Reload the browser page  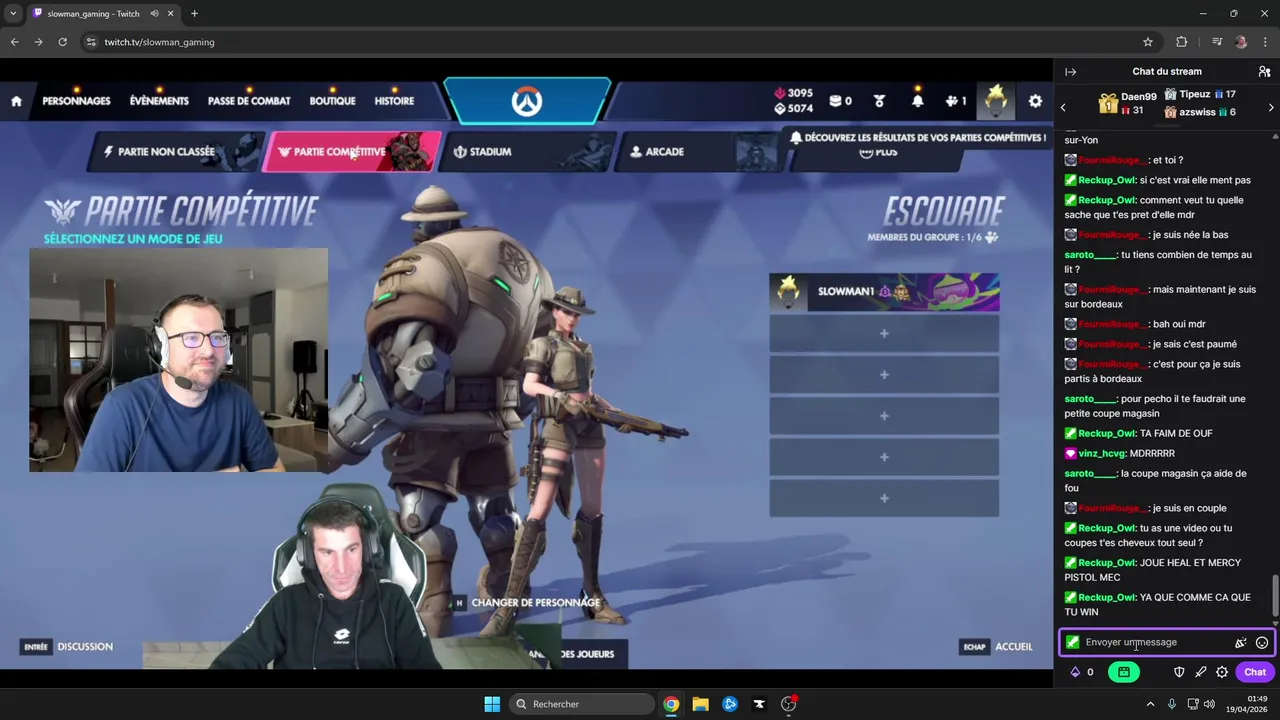[x=62, y=42]
